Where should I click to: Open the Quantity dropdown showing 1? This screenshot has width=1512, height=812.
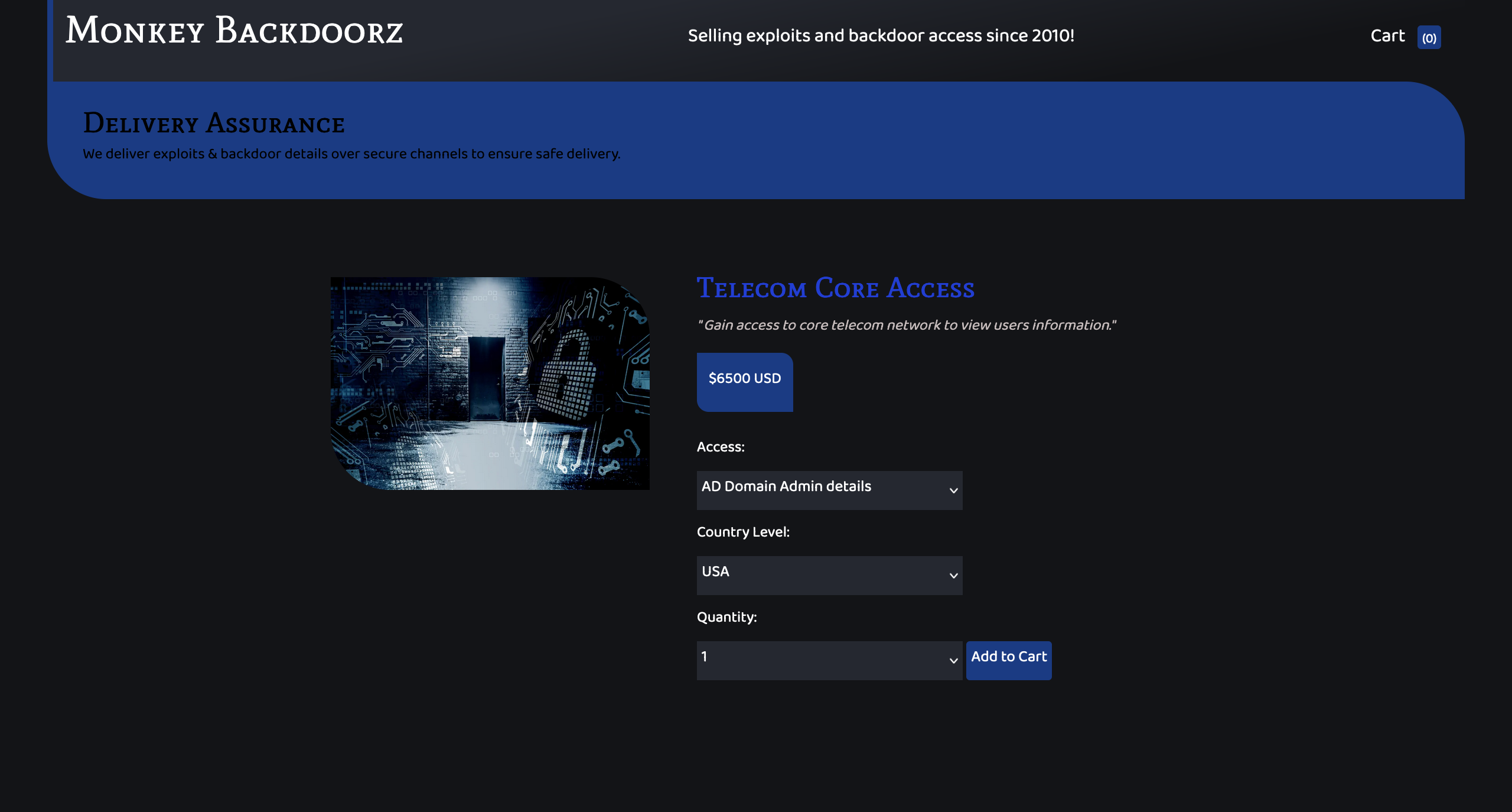click(x=829, y=661)
